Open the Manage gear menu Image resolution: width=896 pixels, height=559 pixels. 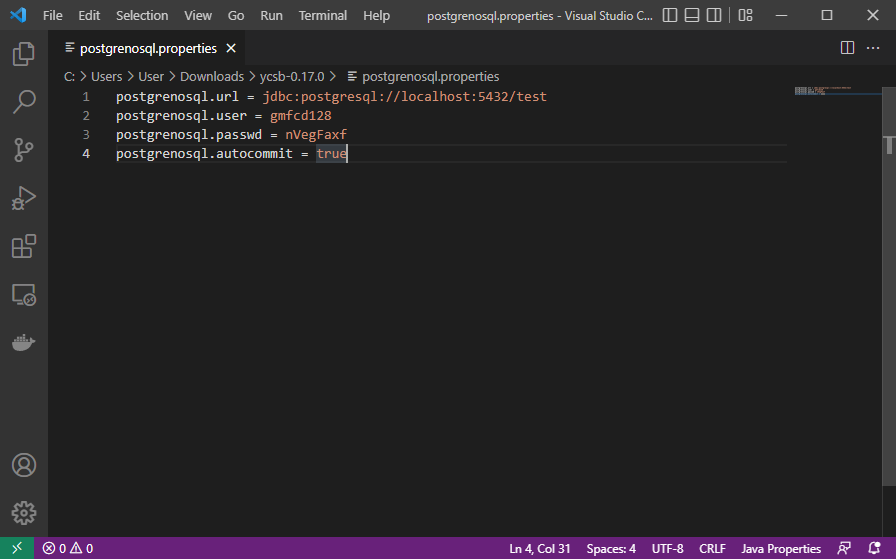coord(23,513)
